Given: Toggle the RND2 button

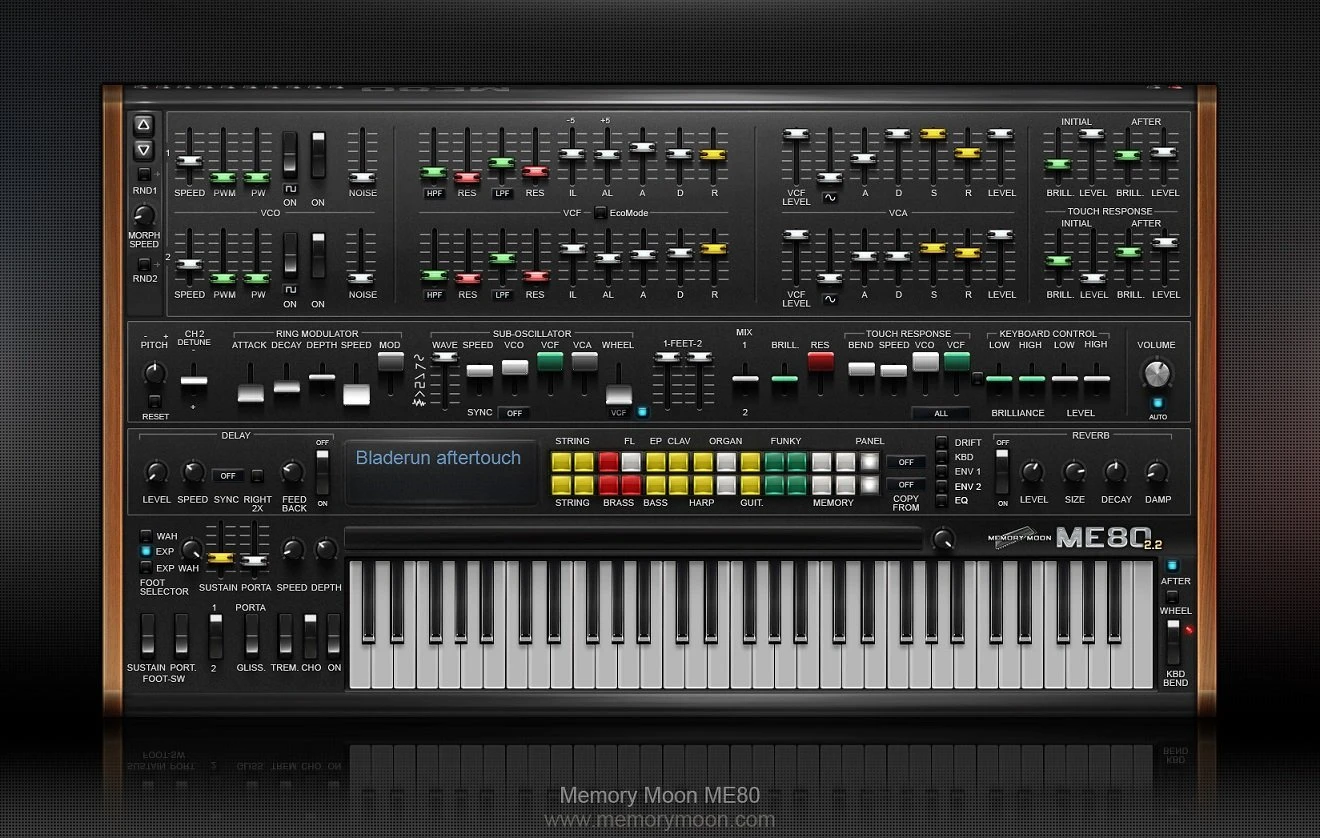Looking at the screenshot, I should point(144,263).
